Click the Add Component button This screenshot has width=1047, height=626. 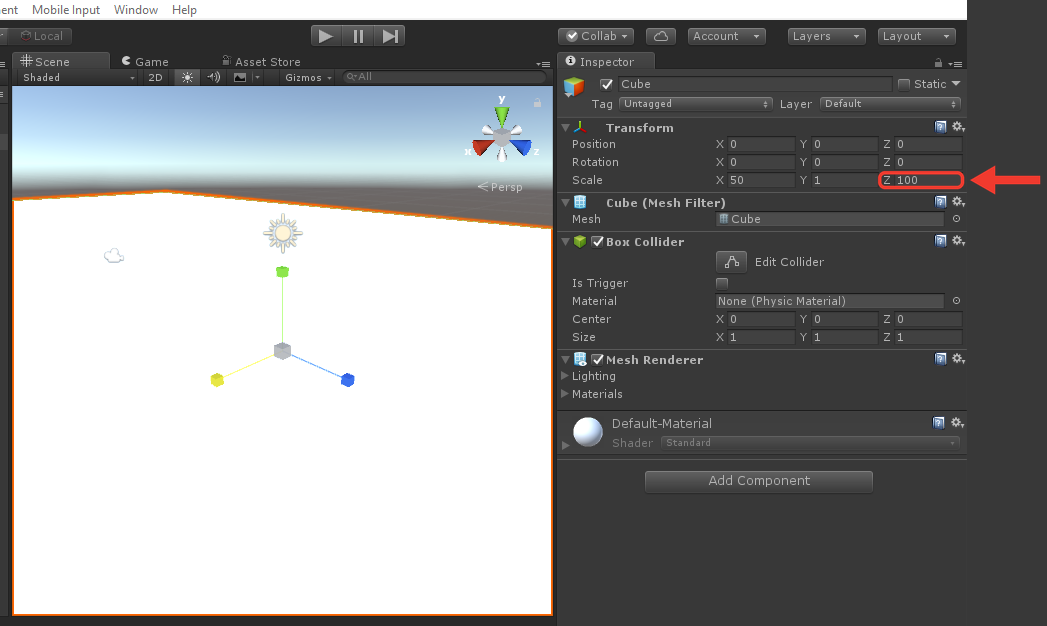[759, 481]
